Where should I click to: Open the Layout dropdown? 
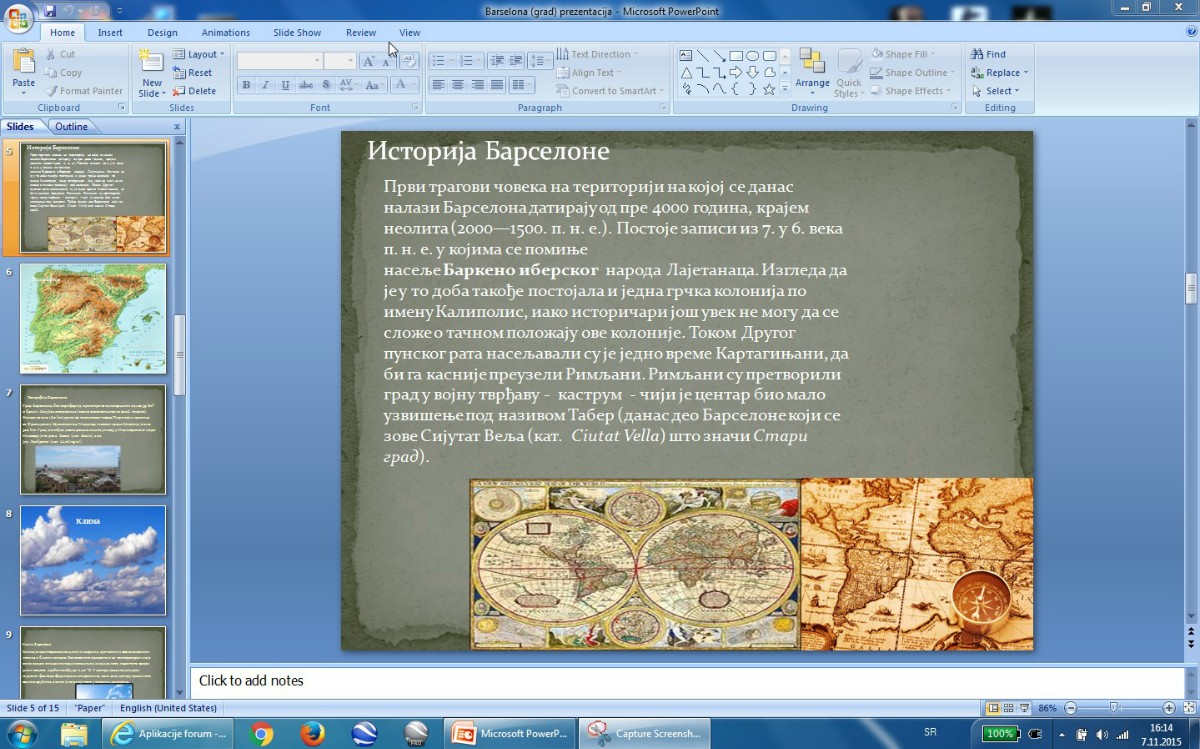click(201, 54)
